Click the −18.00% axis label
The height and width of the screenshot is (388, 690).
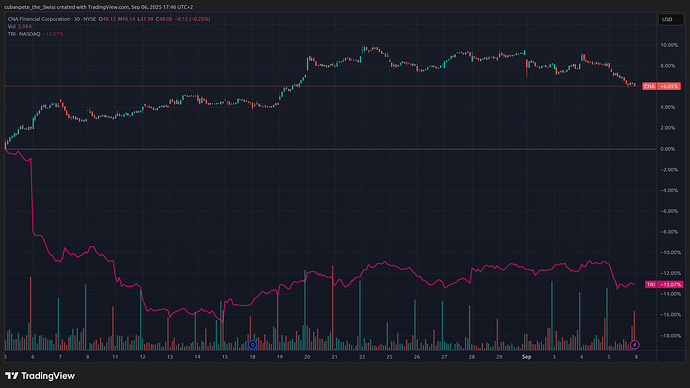670,336
